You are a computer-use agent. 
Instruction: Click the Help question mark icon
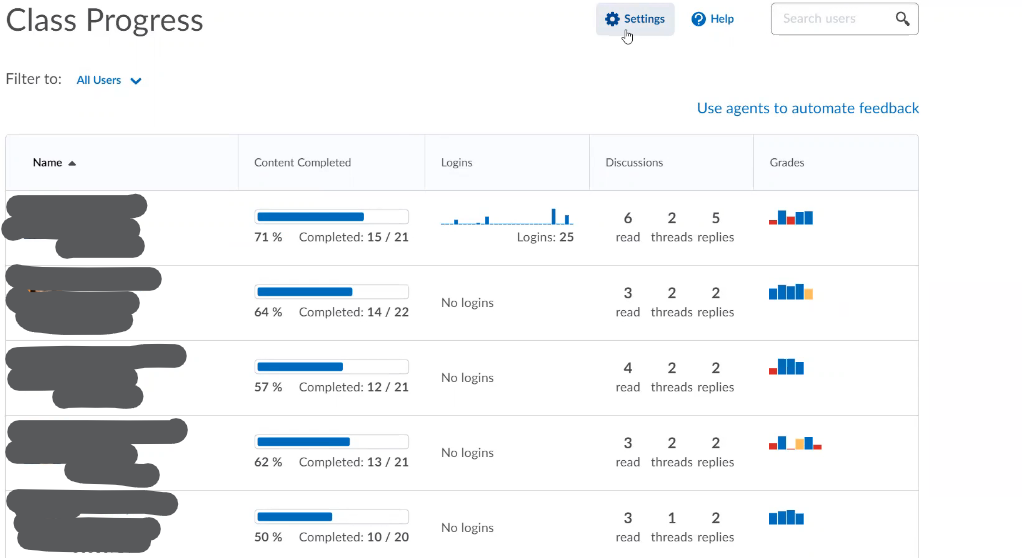point(699,19)
